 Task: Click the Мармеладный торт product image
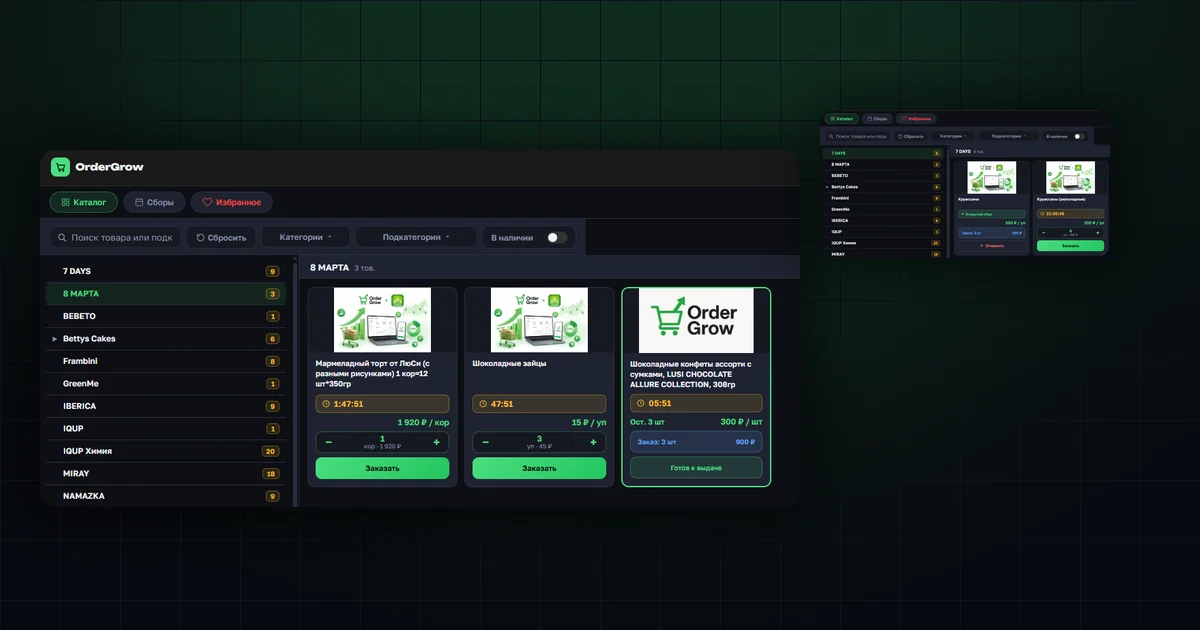tap(382, 320)
